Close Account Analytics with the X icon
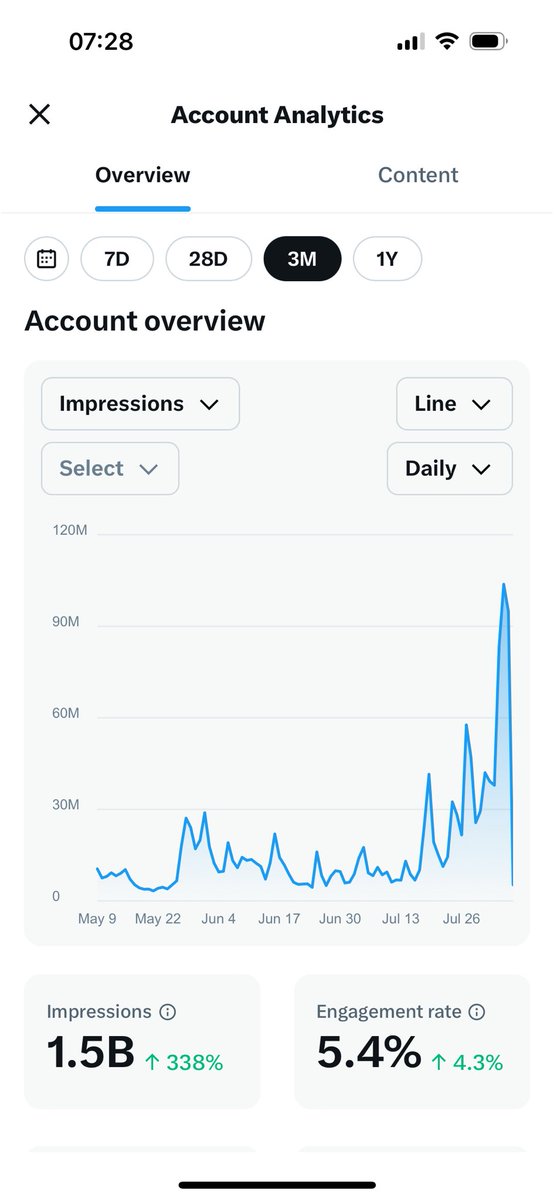 pyautogui.click(x=39, y=114)
